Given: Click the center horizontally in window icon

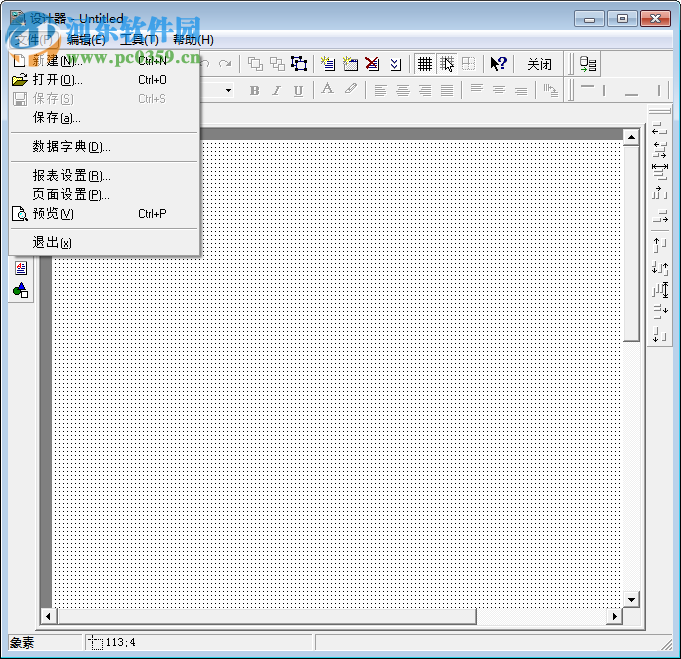Looking at the screenshot, I should click(660, 192).
